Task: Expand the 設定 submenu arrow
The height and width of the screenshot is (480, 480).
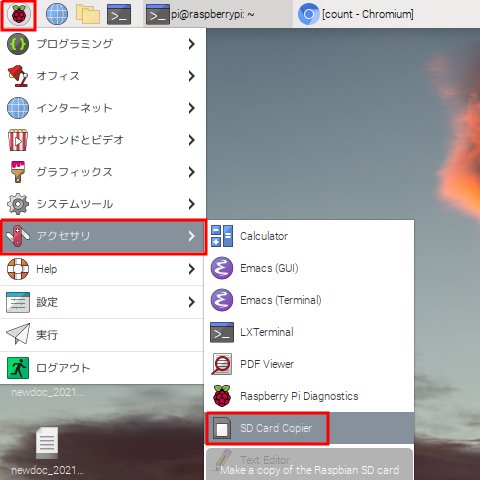Action: [x=191, y=302]
